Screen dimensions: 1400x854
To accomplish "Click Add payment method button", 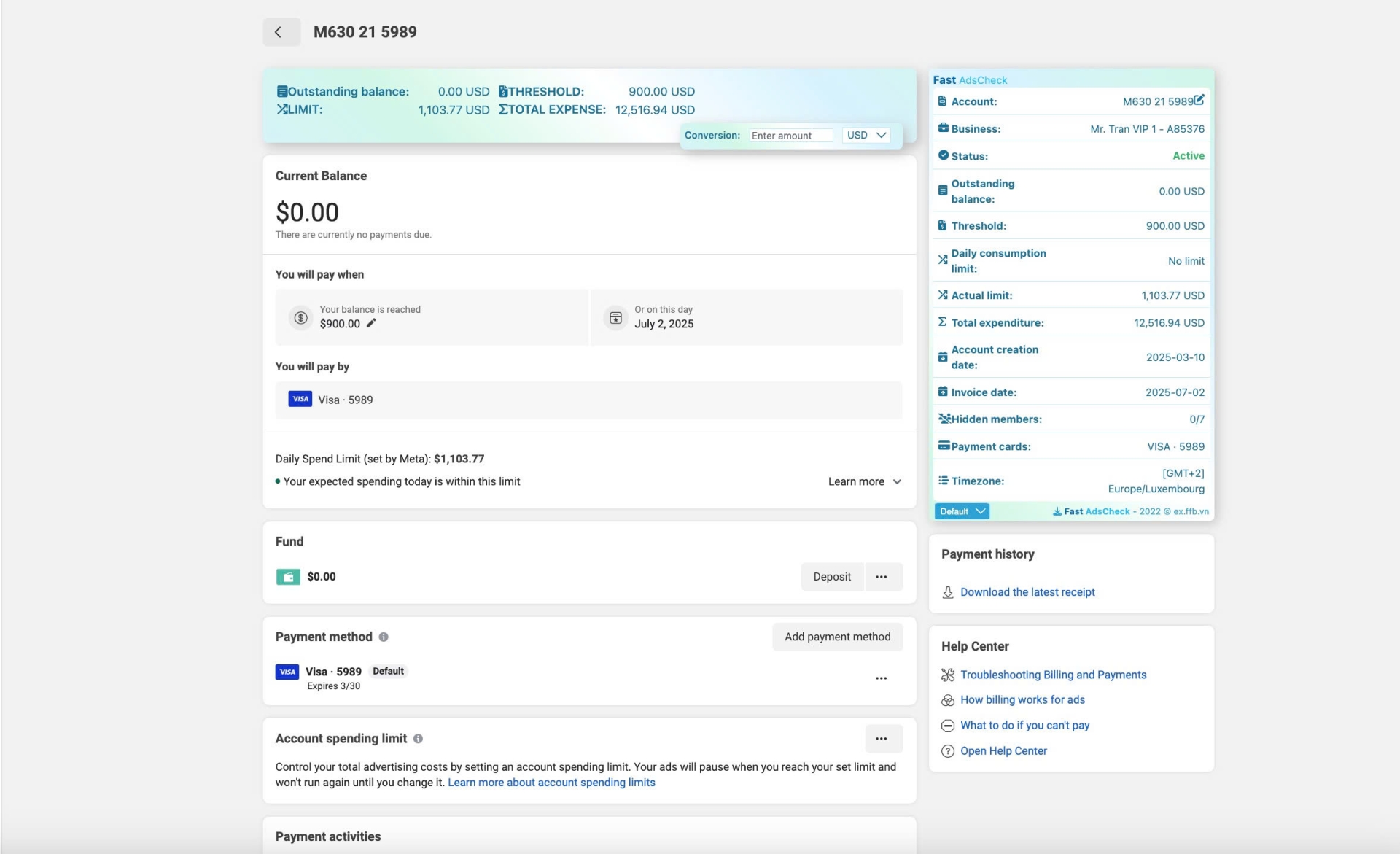I will (x=837, y=637).
